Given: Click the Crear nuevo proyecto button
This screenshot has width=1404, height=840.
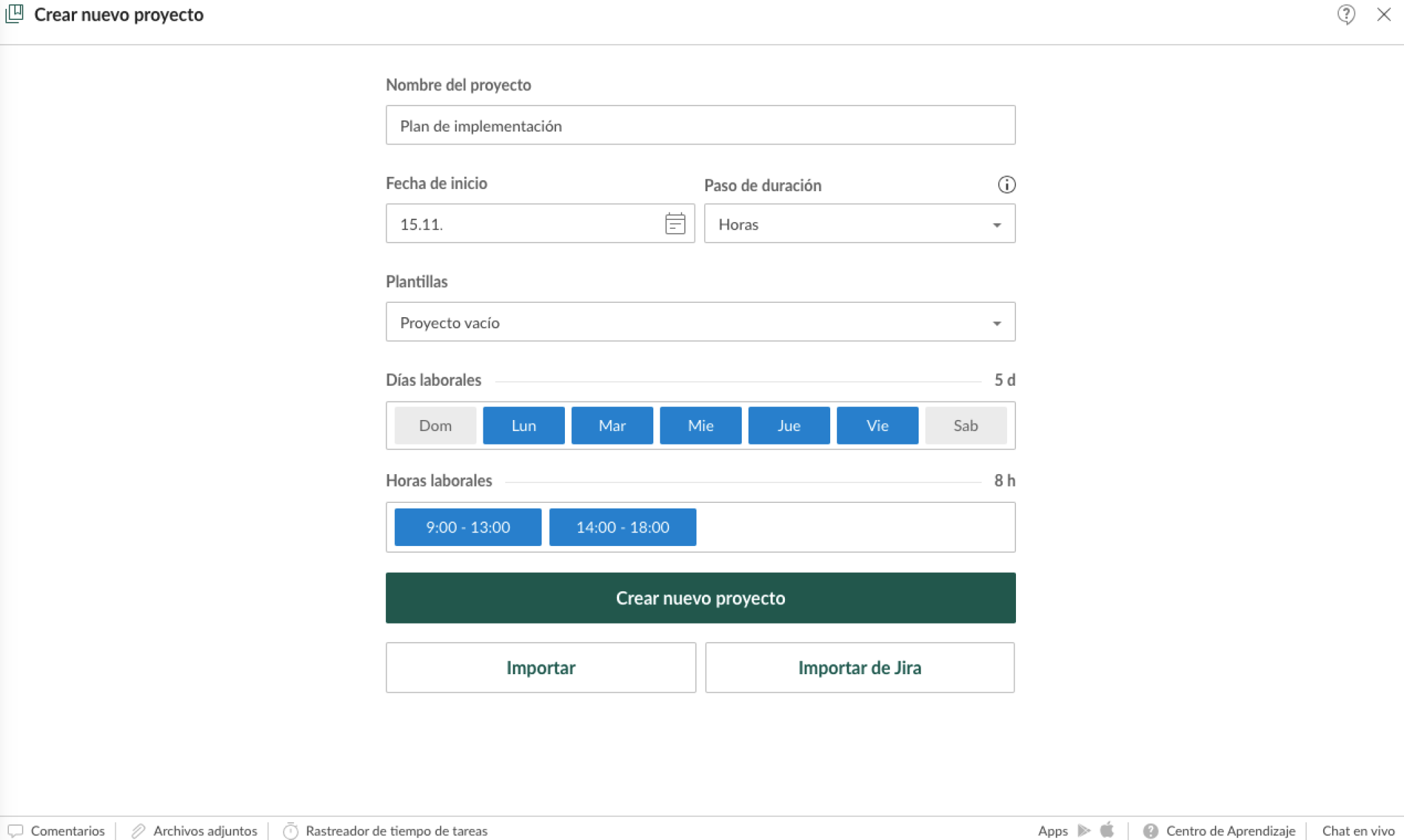Looking at the screenshot, I should tap(700, 597).
